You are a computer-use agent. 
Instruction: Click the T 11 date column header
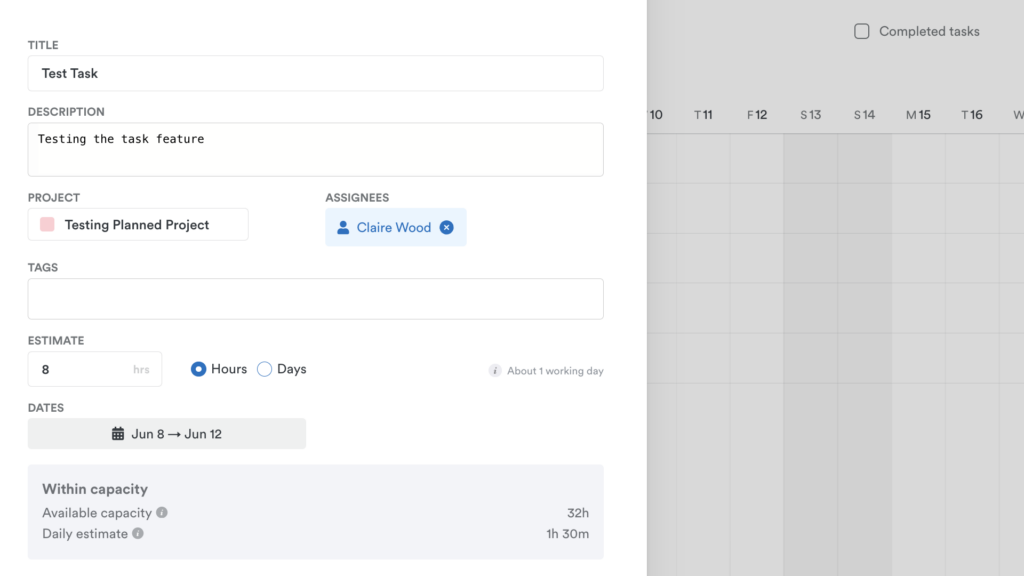coord(703,115)
